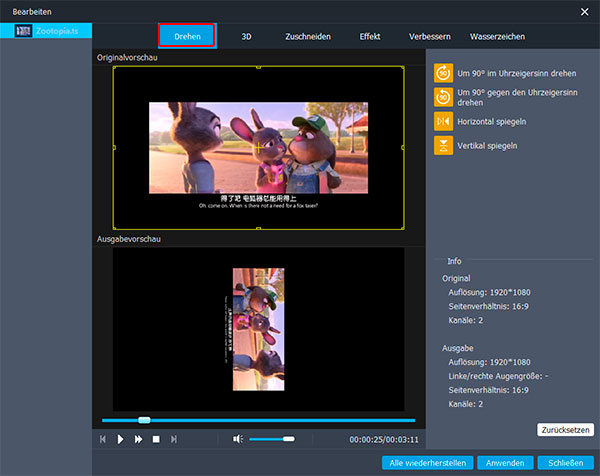This screenshot has height=476, width=600.
Task: Close the Bearbeiten window
Action: pos(584,12)
